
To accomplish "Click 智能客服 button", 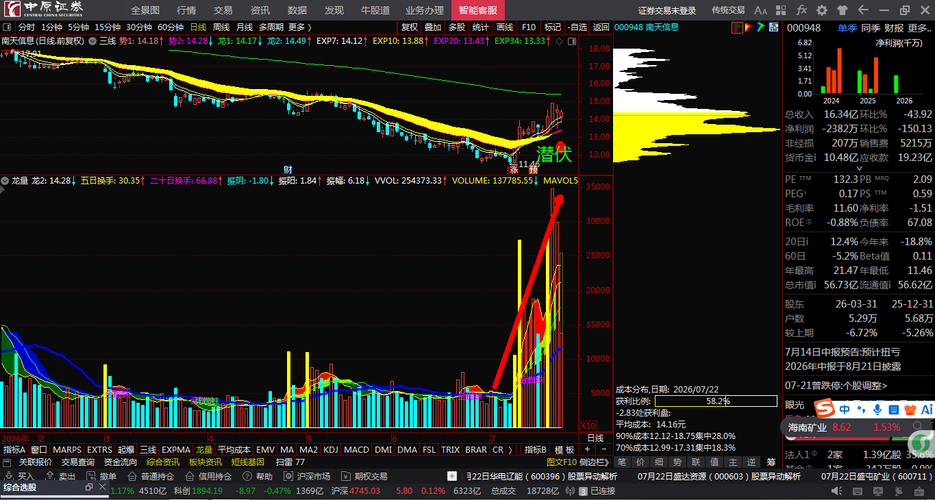I will [478, 10].
